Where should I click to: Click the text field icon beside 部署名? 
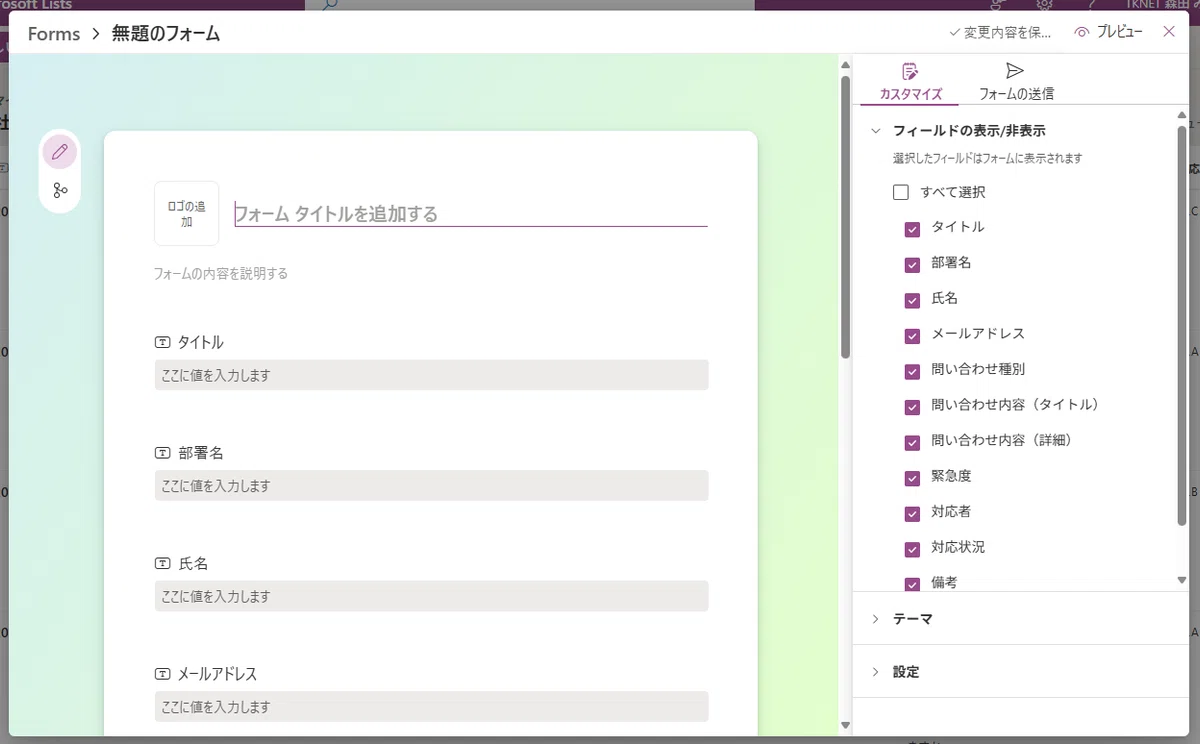coord(163,453)
